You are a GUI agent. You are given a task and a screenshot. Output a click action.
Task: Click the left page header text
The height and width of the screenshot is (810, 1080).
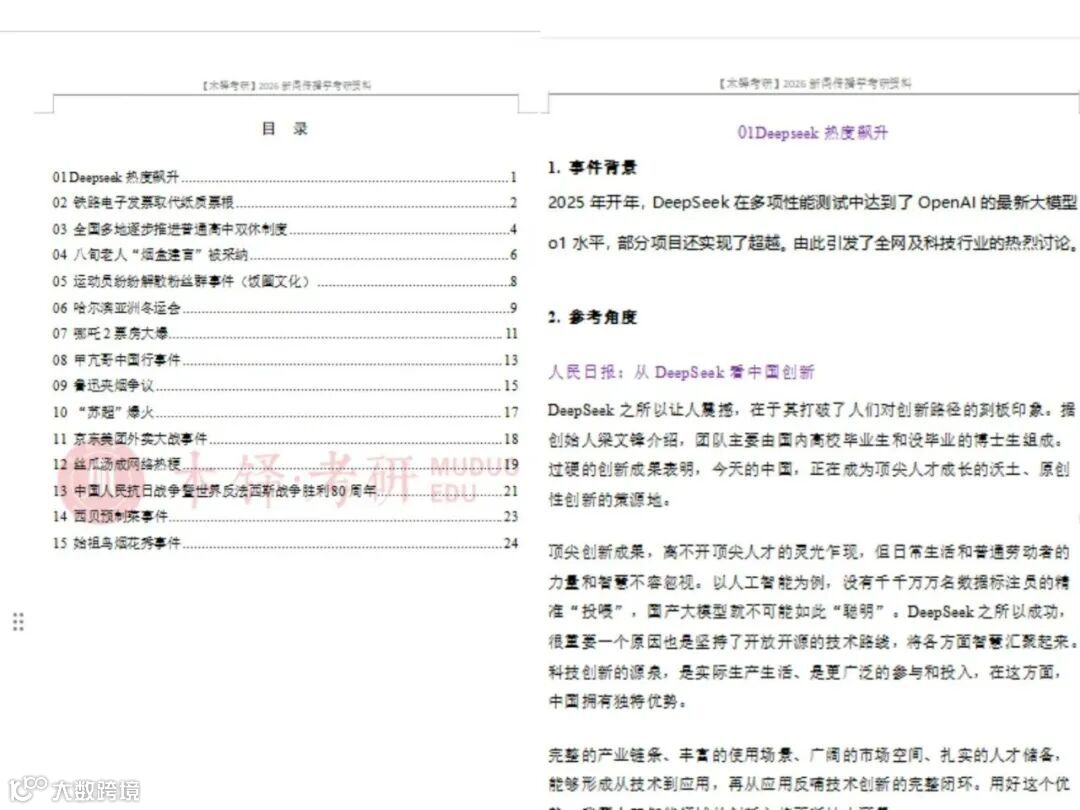coord(287,85)
